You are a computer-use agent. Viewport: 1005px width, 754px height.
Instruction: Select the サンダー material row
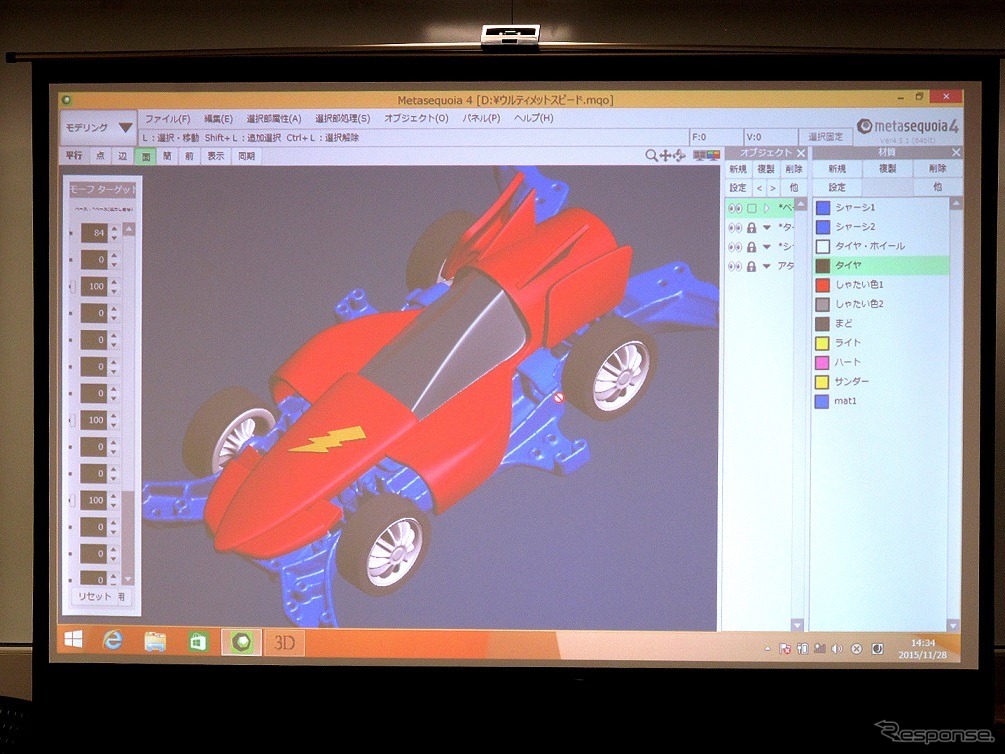881,381
